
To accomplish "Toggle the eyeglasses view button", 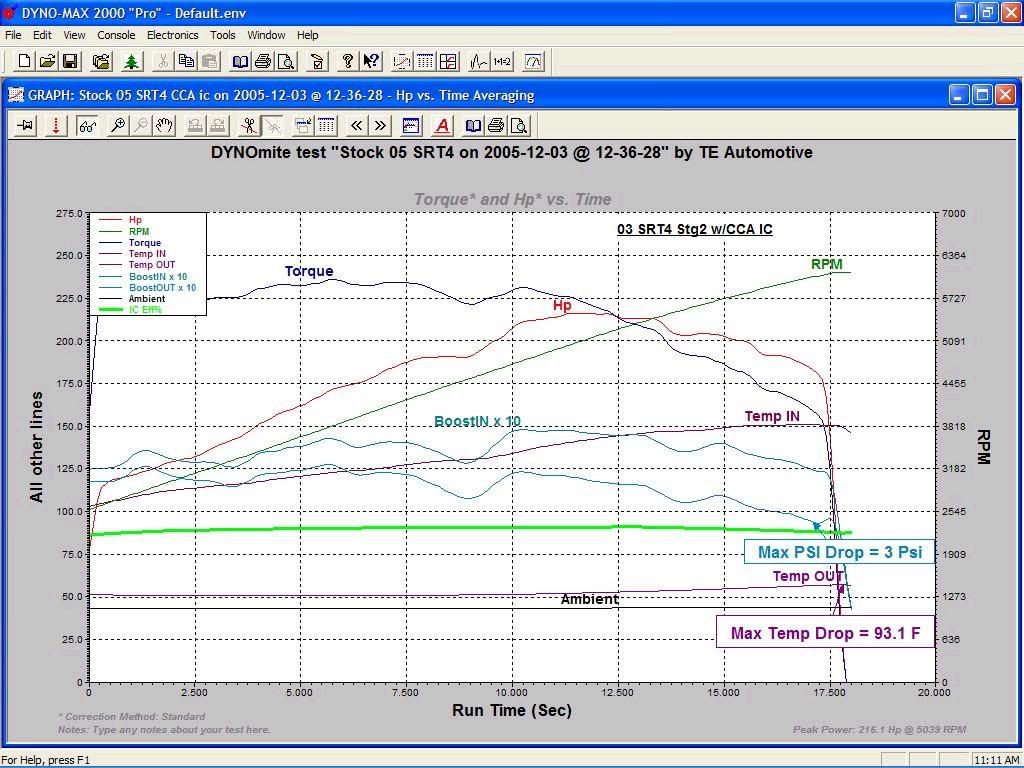I will 88,126.
